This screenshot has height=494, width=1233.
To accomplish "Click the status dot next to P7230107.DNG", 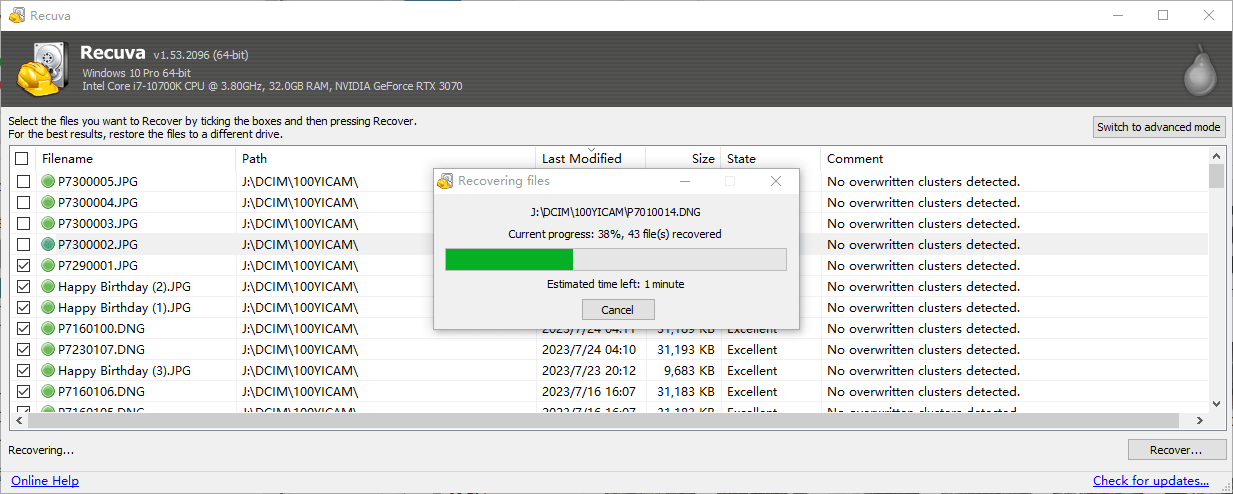I will coord(48,350).
